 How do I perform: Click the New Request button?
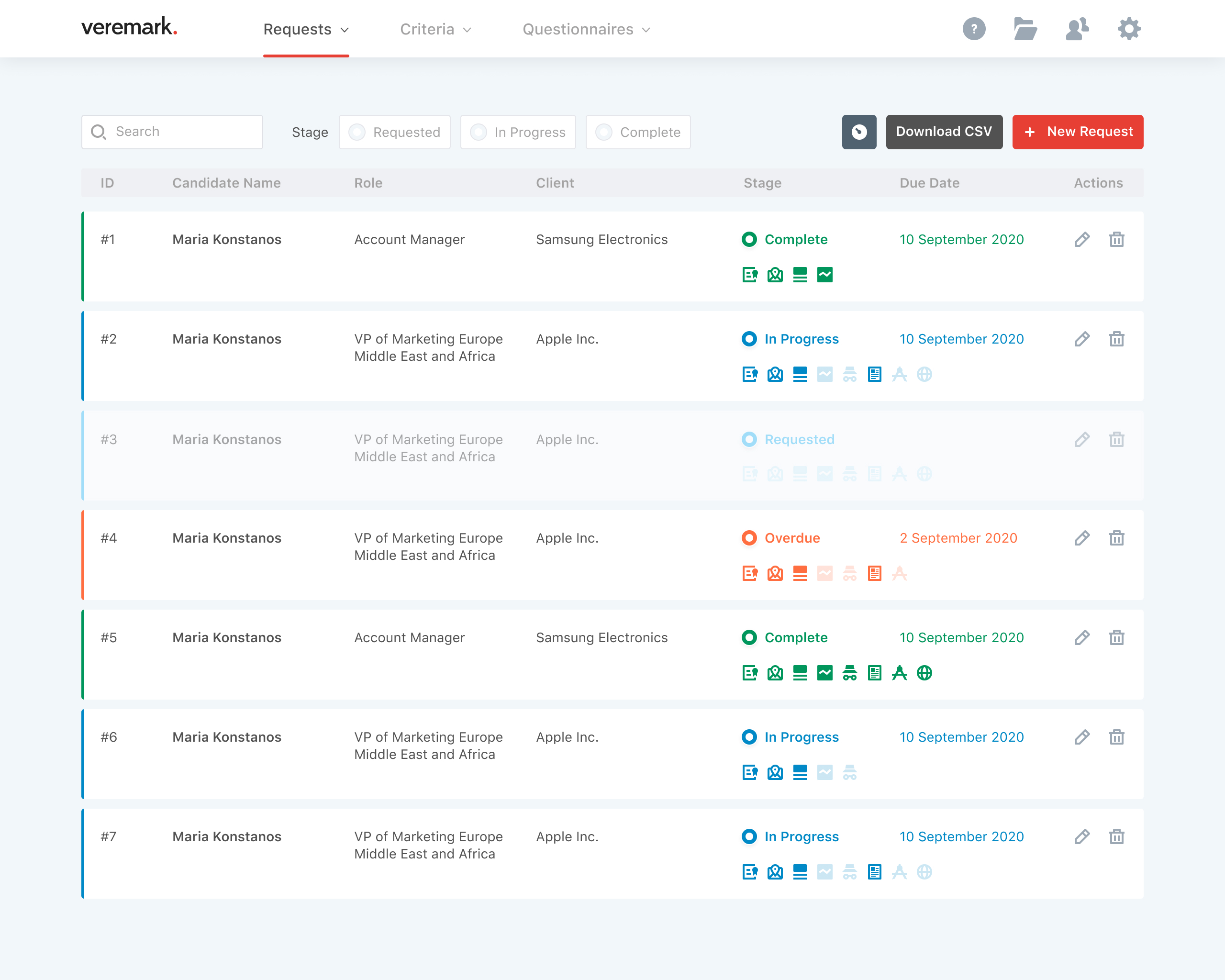coord(1077,132)
